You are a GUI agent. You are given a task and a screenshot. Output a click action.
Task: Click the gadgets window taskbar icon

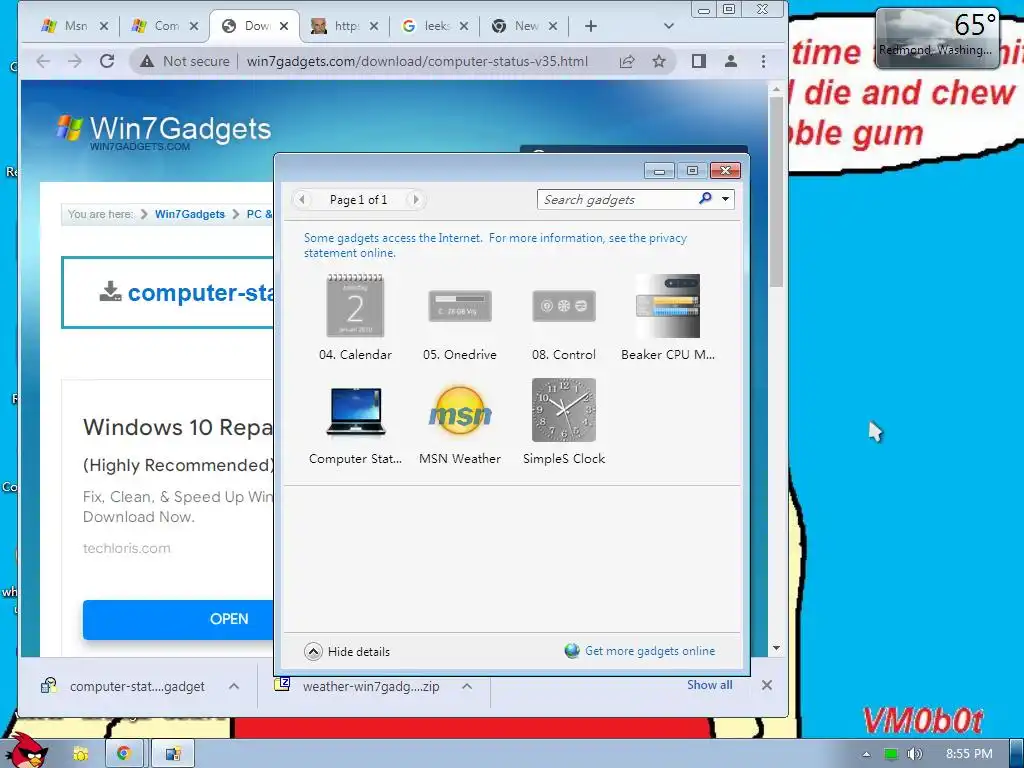tap(173, 754)
